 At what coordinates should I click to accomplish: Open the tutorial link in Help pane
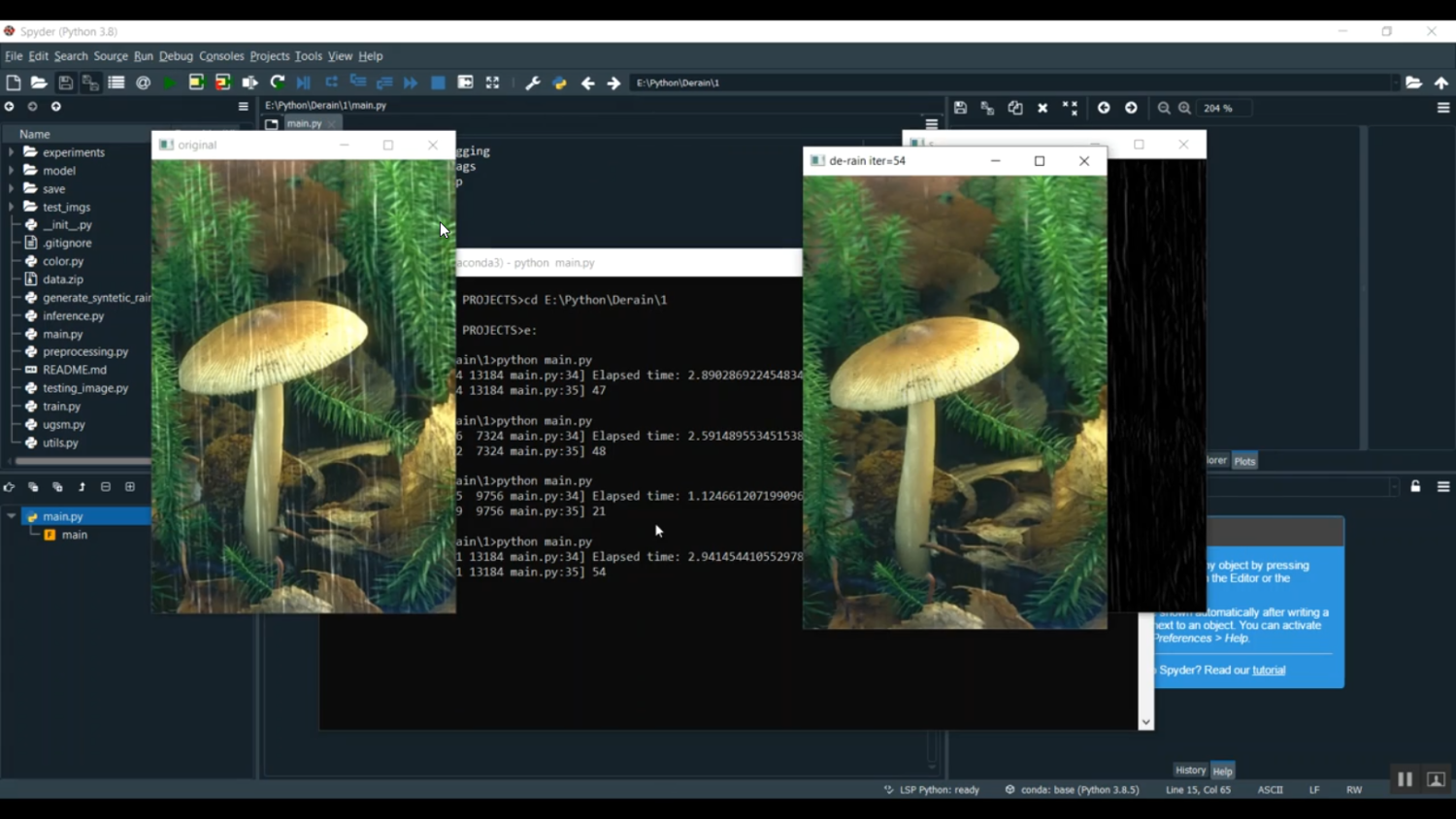(x=1268, y=671)
